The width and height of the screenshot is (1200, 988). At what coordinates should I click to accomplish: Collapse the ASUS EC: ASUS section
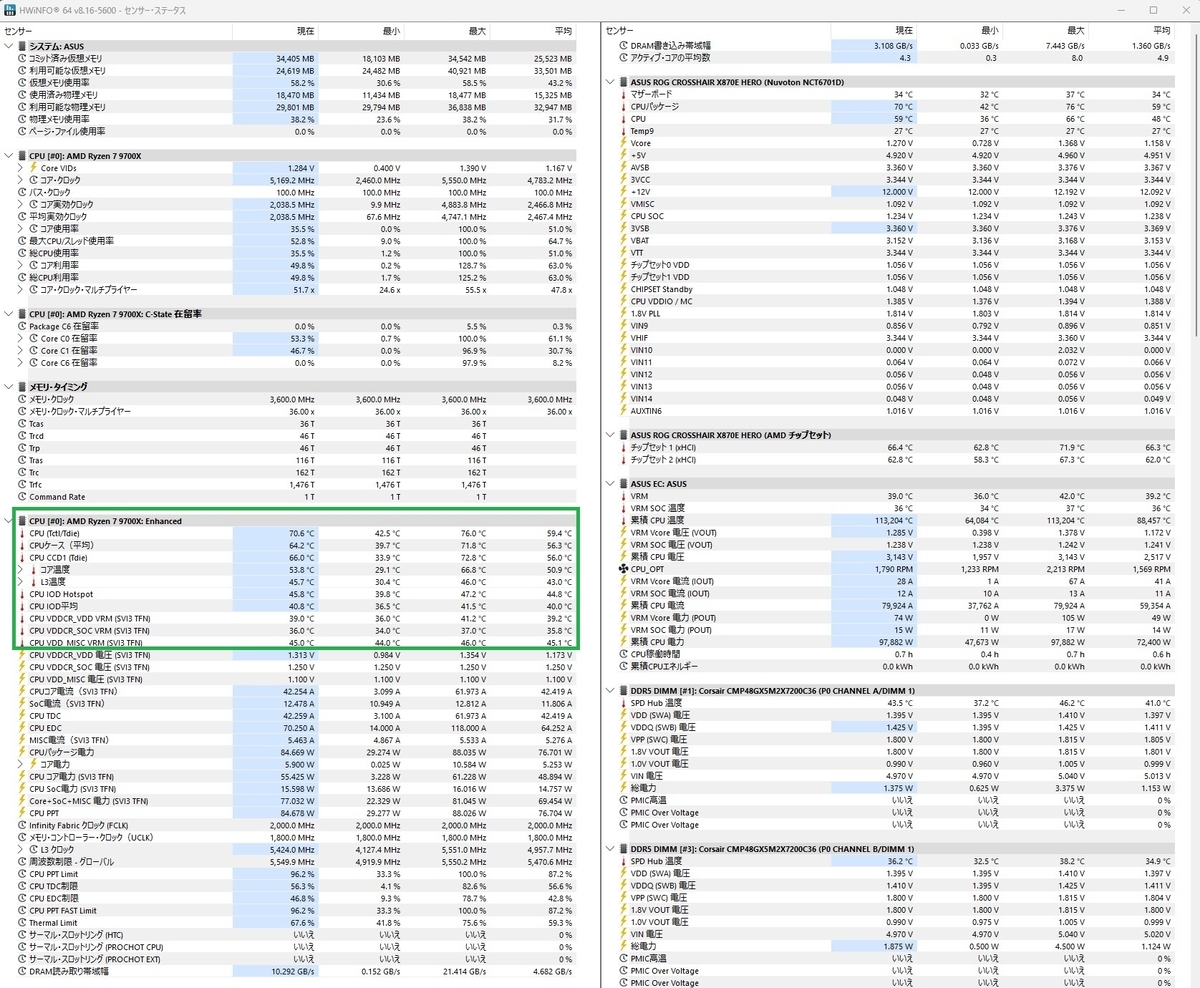click(611, 484)
